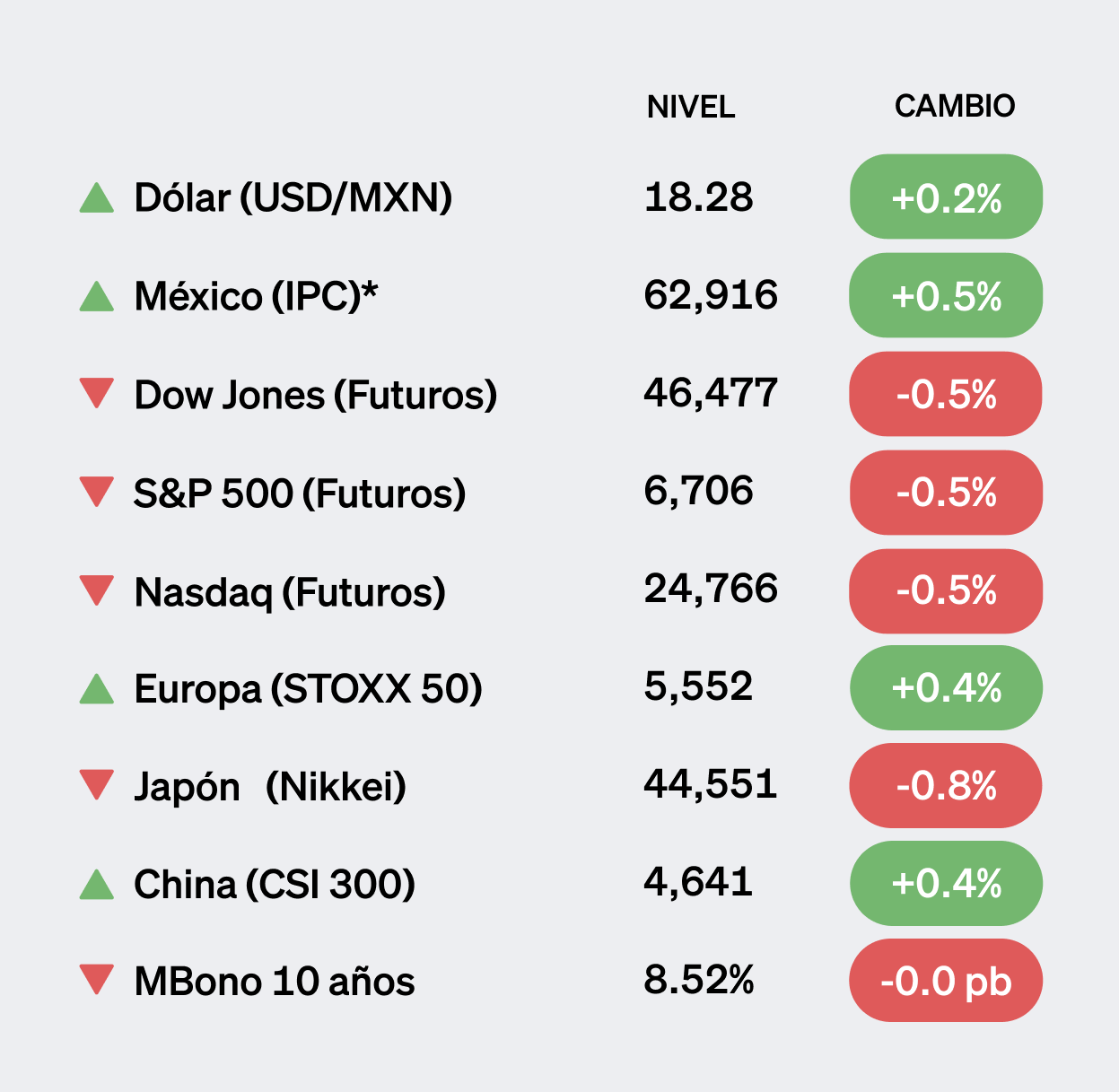Click the red down arrow beside Dow Jones
Screen dimensions: 1119x1092
pyautogui.click(x=97, y=393)
